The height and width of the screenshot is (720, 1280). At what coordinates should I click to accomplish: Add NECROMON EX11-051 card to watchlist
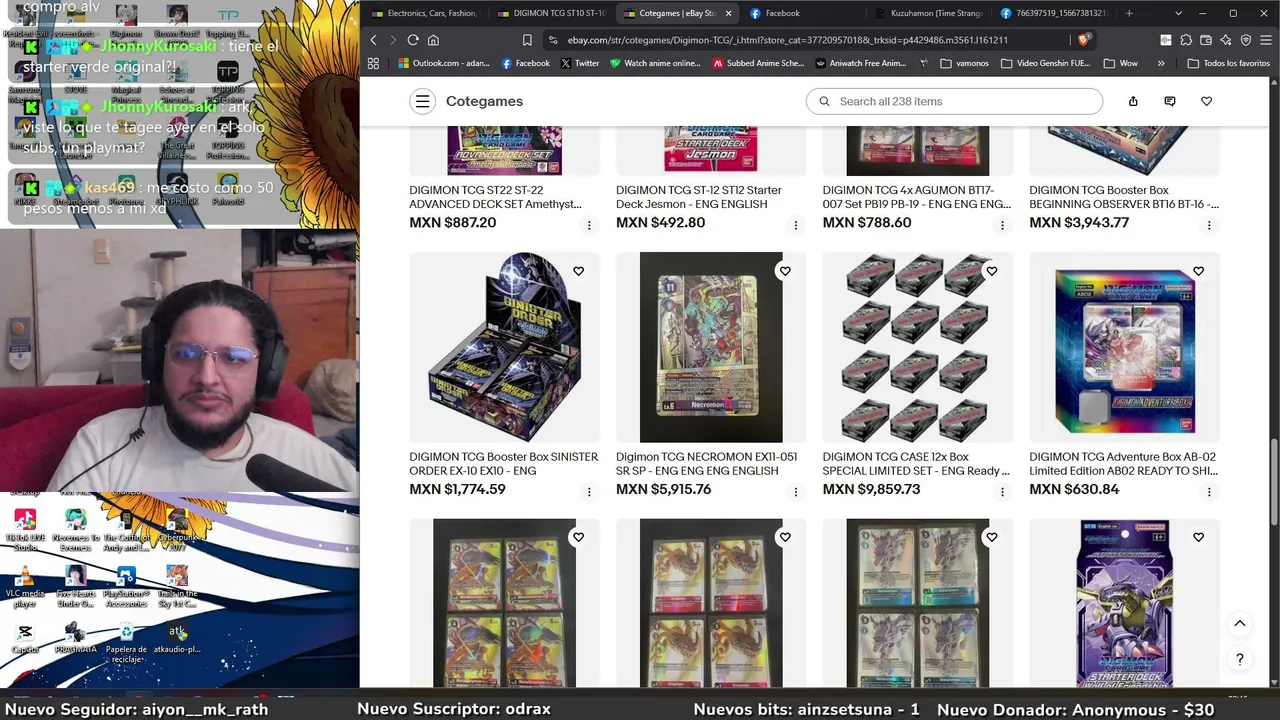(785, 271)
